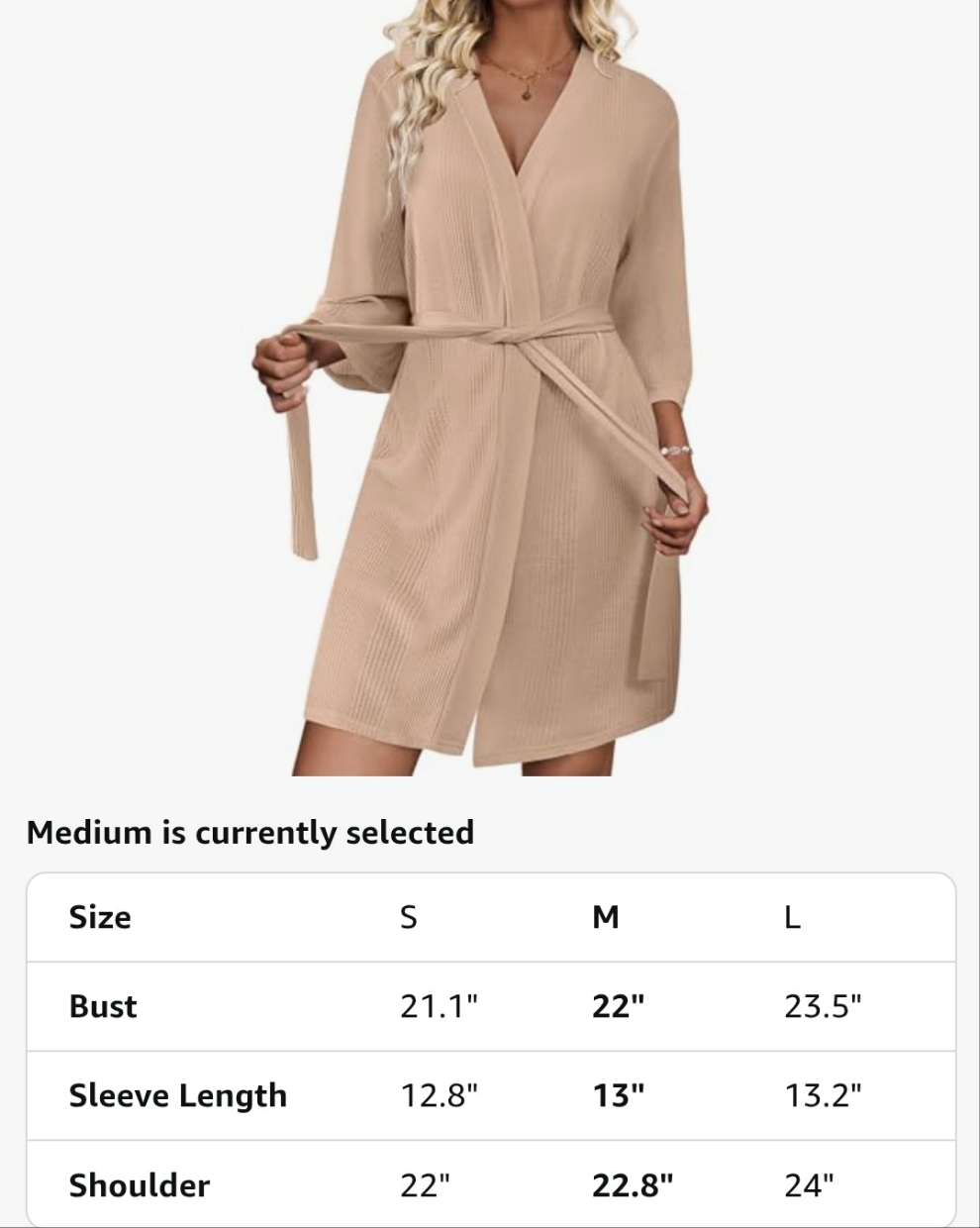Click the 22" shoulder value for S

(426, 1184)
